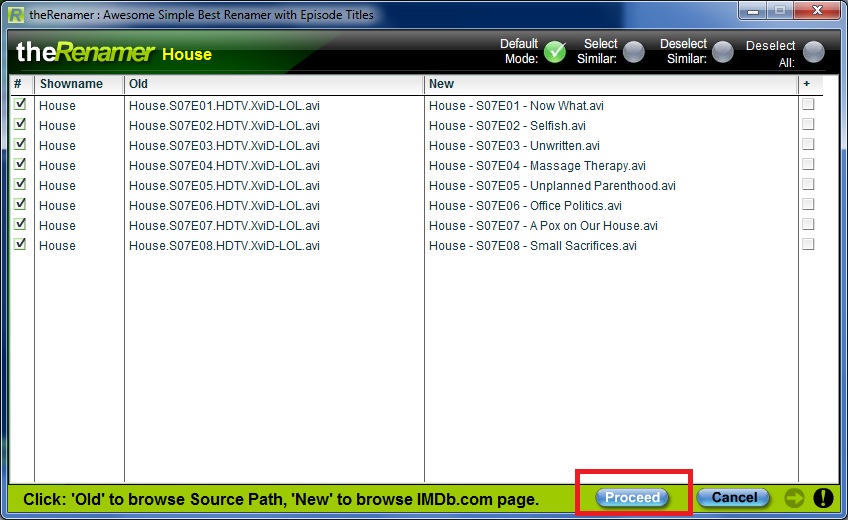
Task: Tick the right-side box for Unwritten.avi
Action: tap(808, 144)
